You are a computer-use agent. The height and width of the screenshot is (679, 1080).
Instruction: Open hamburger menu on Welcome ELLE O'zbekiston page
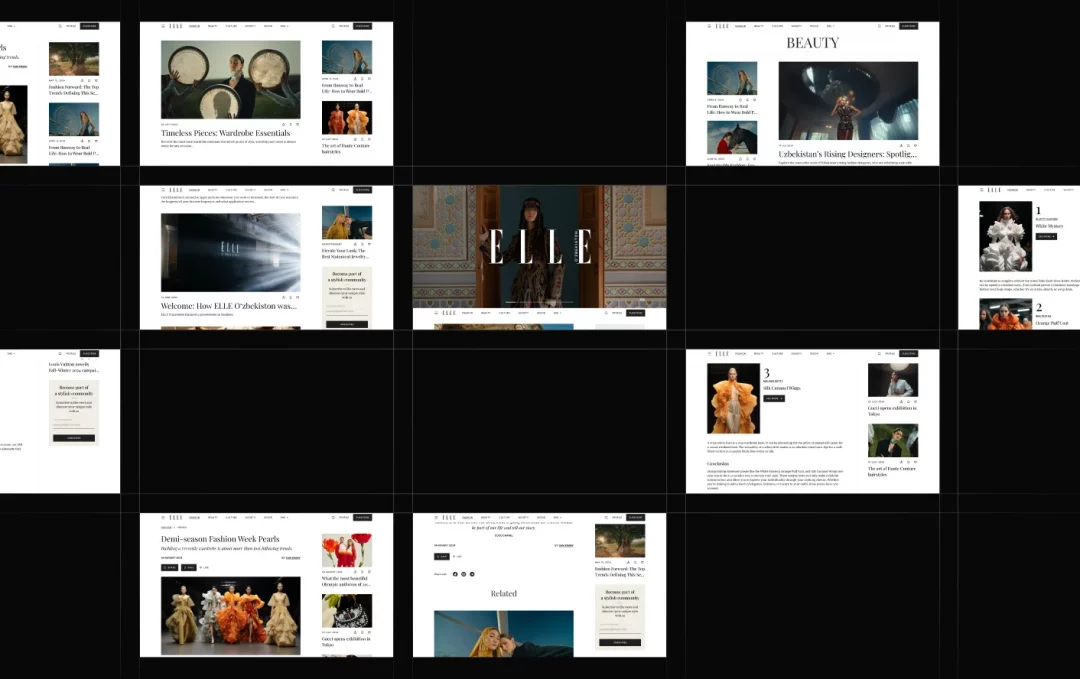[163, 190]
